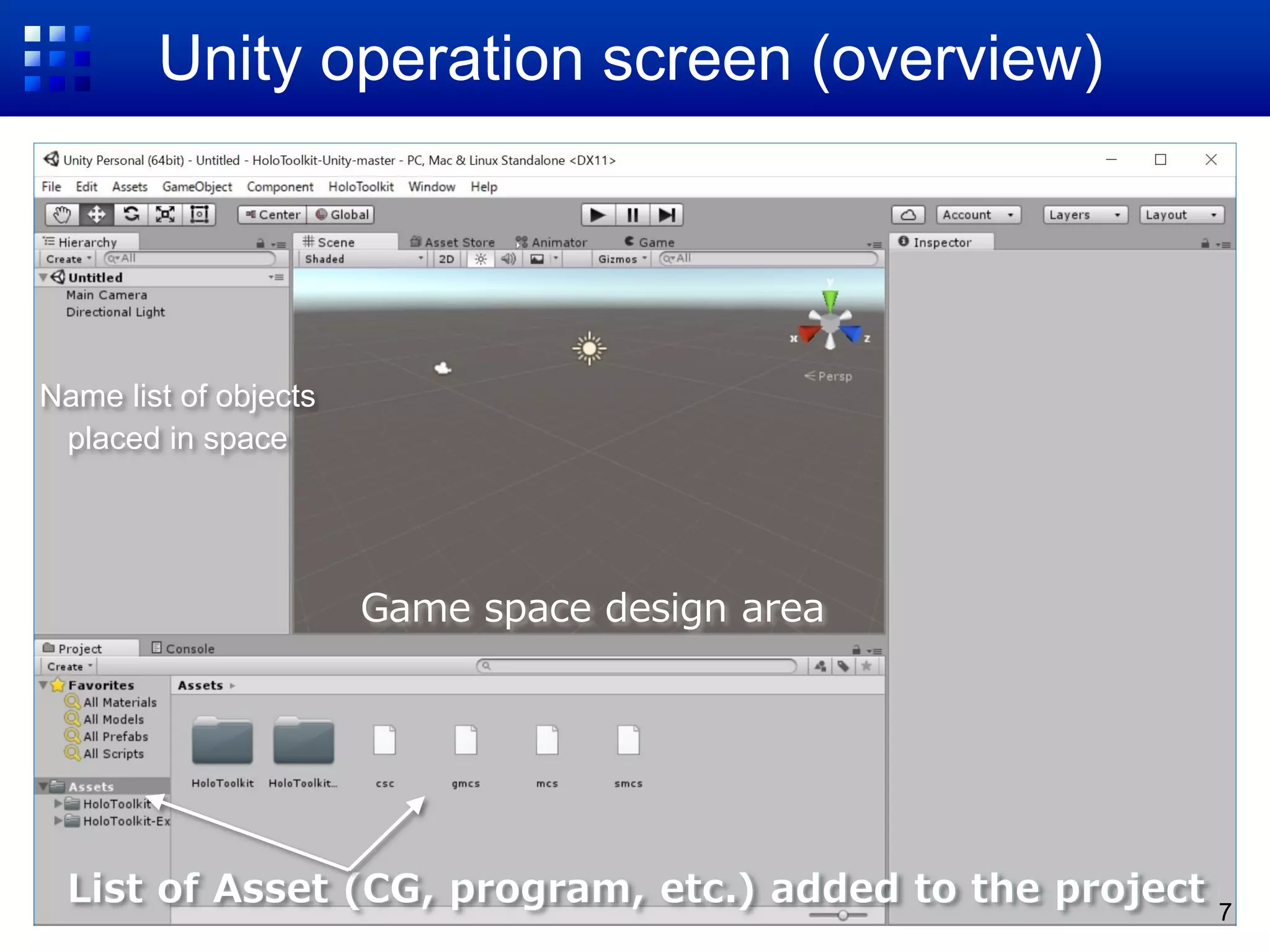Click the Scene view search field
This screenshot has width=1270, height=952.
[768, 258]
